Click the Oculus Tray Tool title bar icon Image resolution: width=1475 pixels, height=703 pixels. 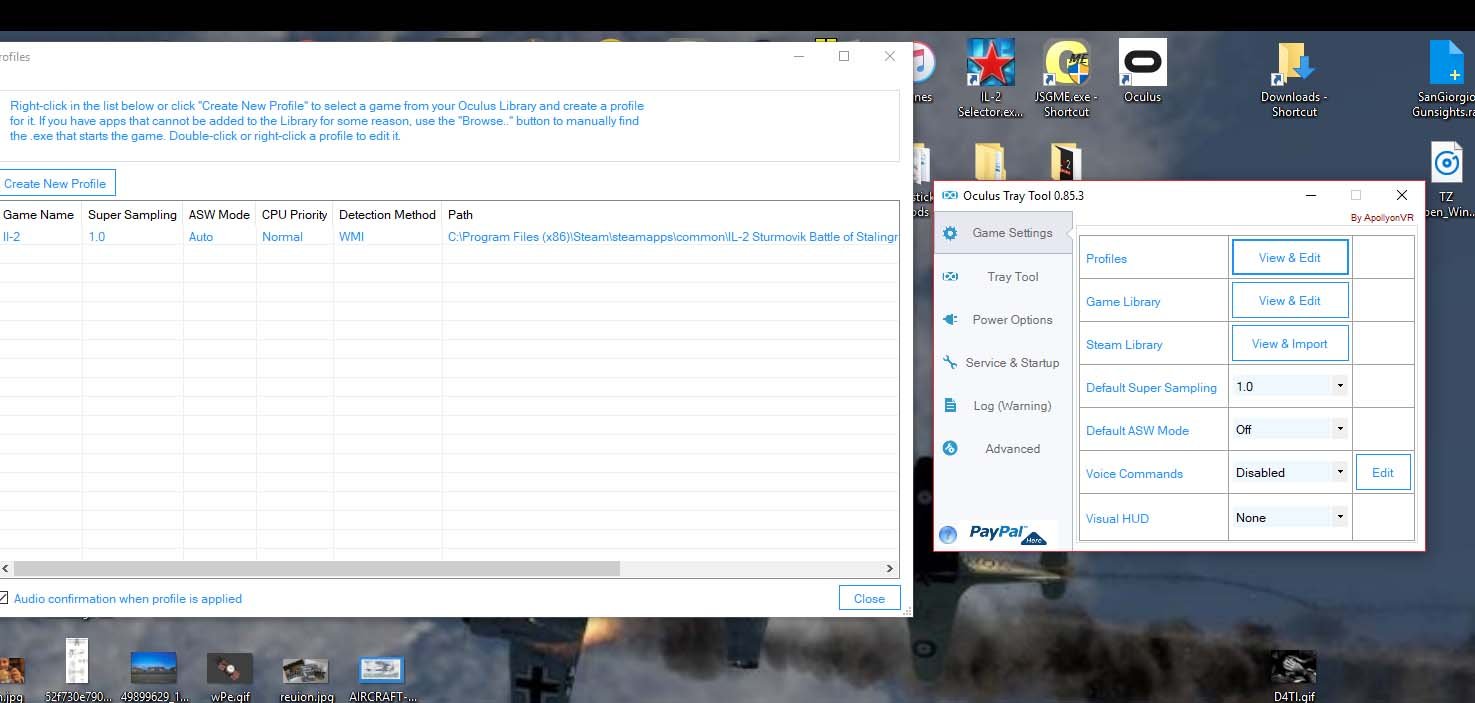tap(950, 196)
